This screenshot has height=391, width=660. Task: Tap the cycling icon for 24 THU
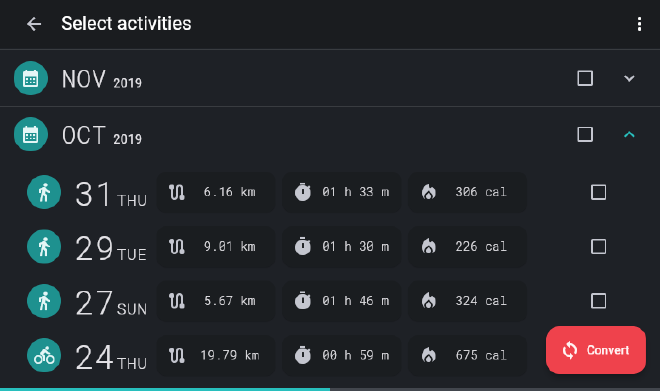click(x=44, y=356)
